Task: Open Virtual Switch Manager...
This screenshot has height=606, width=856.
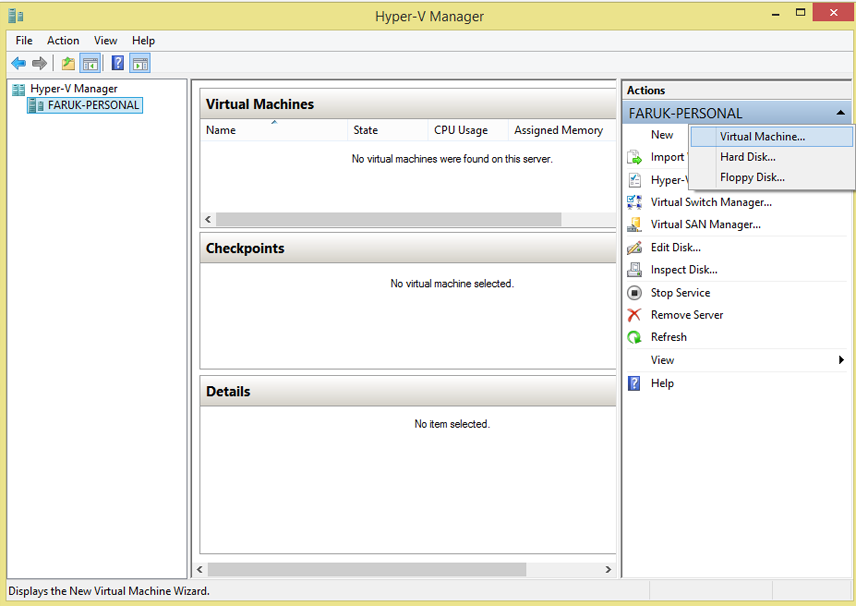Action: click(x=711, y=202)
